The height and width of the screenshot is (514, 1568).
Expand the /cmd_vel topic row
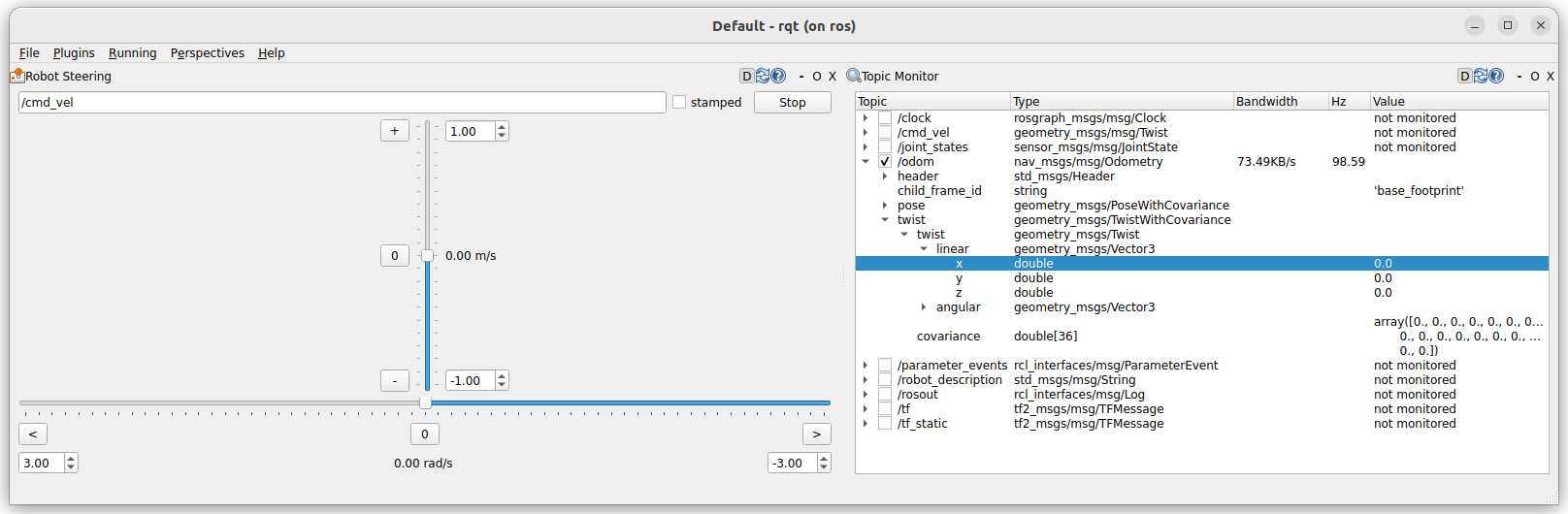(866, 133)
